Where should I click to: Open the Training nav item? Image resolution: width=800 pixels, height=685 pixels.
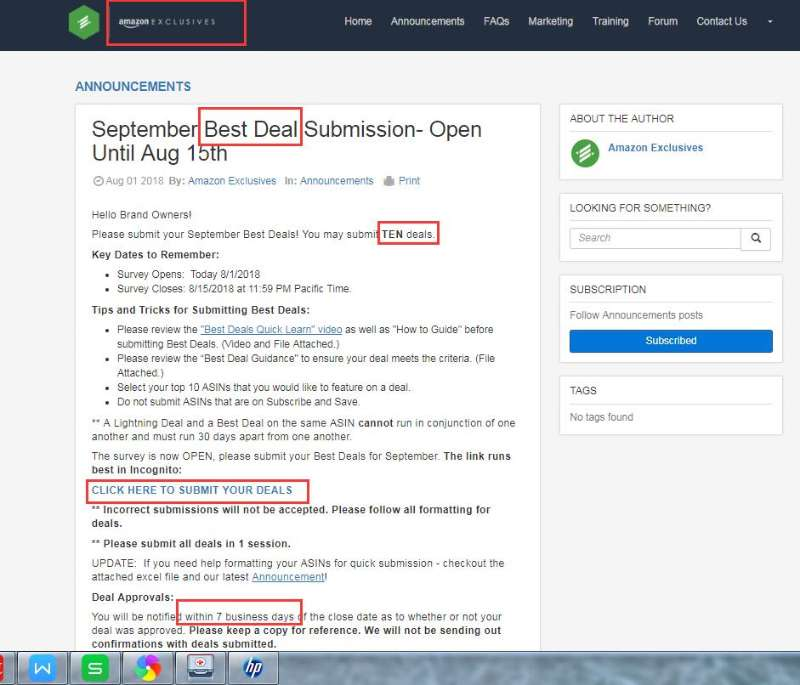(610, 21)
